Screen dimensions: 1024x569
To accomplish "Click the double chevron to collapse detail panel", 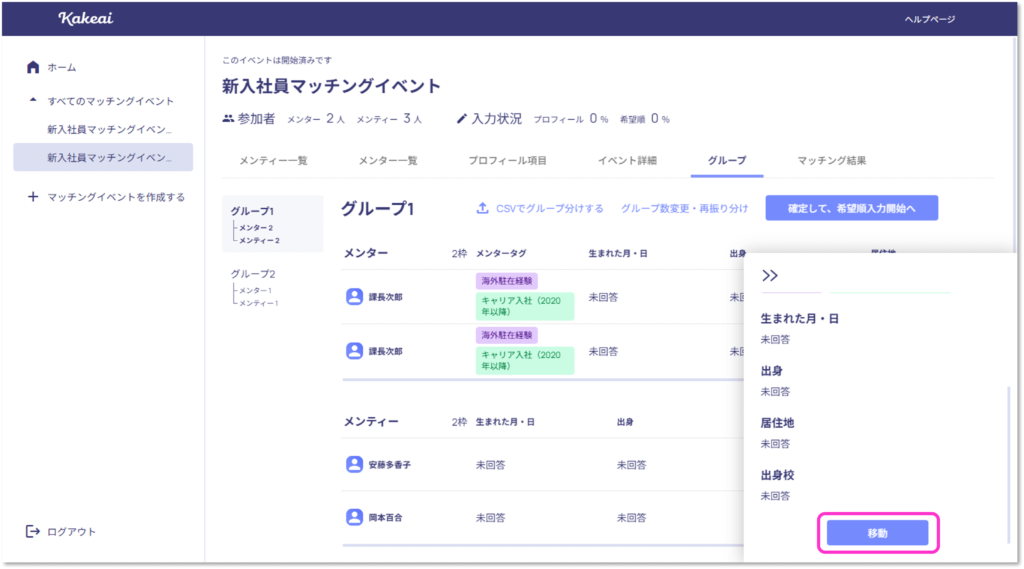I will [770, 276].
